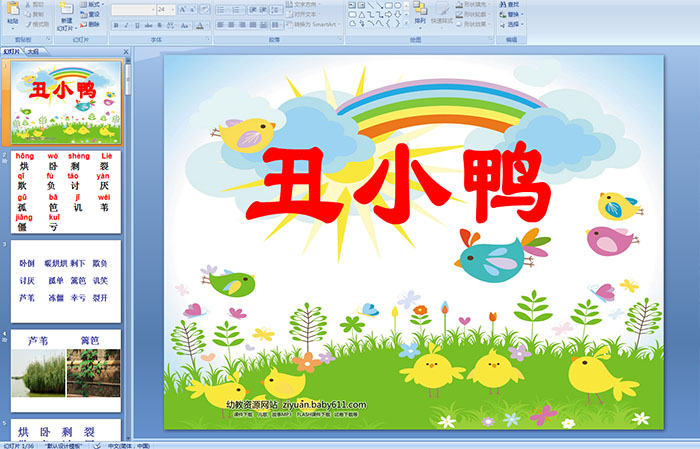The width and height of the screenshot is (700, 449).
Task: Click the Numbering list icon
Action: [237, 9]
